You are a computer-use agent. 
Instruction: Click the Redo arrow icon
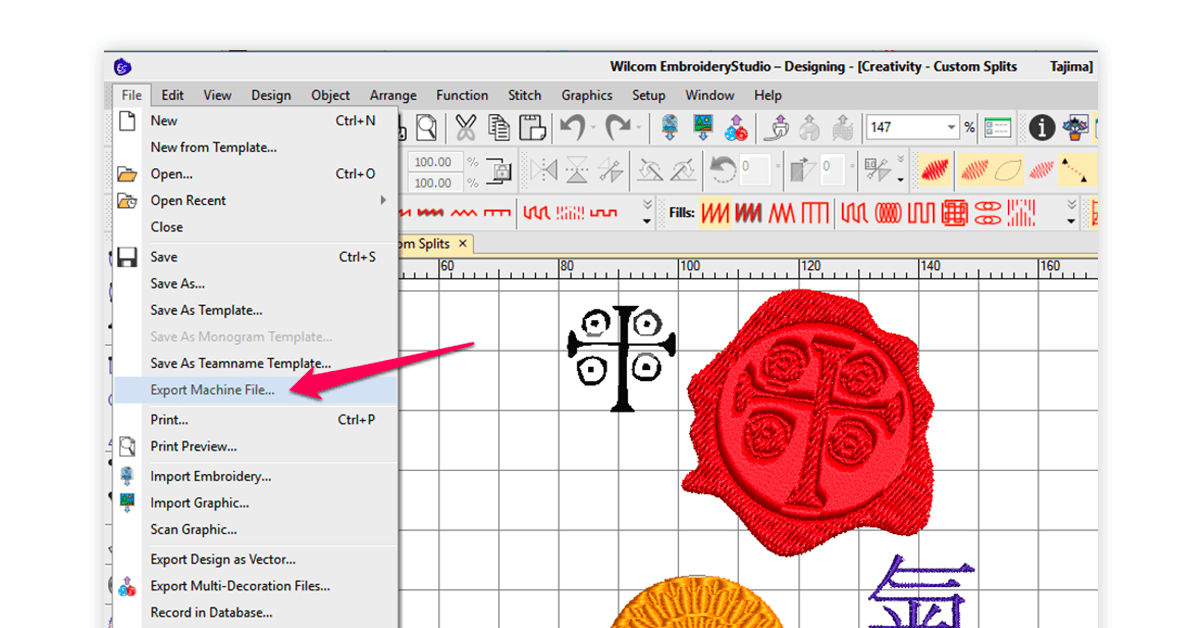618,127
